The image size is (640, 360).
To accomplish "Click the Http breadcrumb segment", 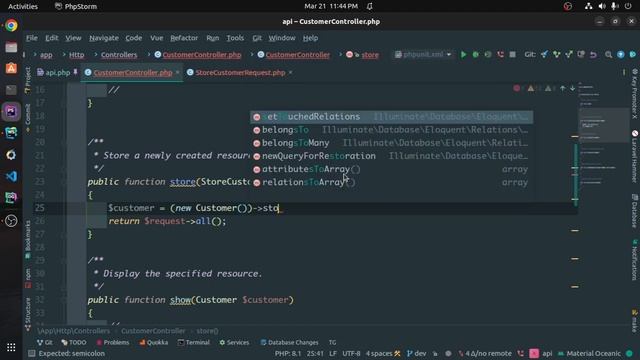I will 76,55.
